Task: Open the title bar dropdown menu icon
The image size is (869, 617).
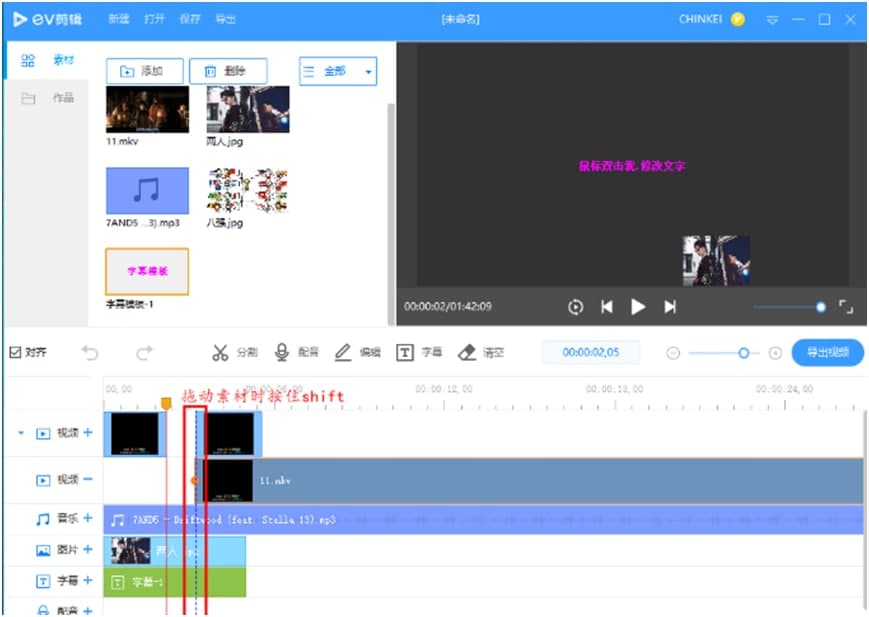Action: click(771, 19)
